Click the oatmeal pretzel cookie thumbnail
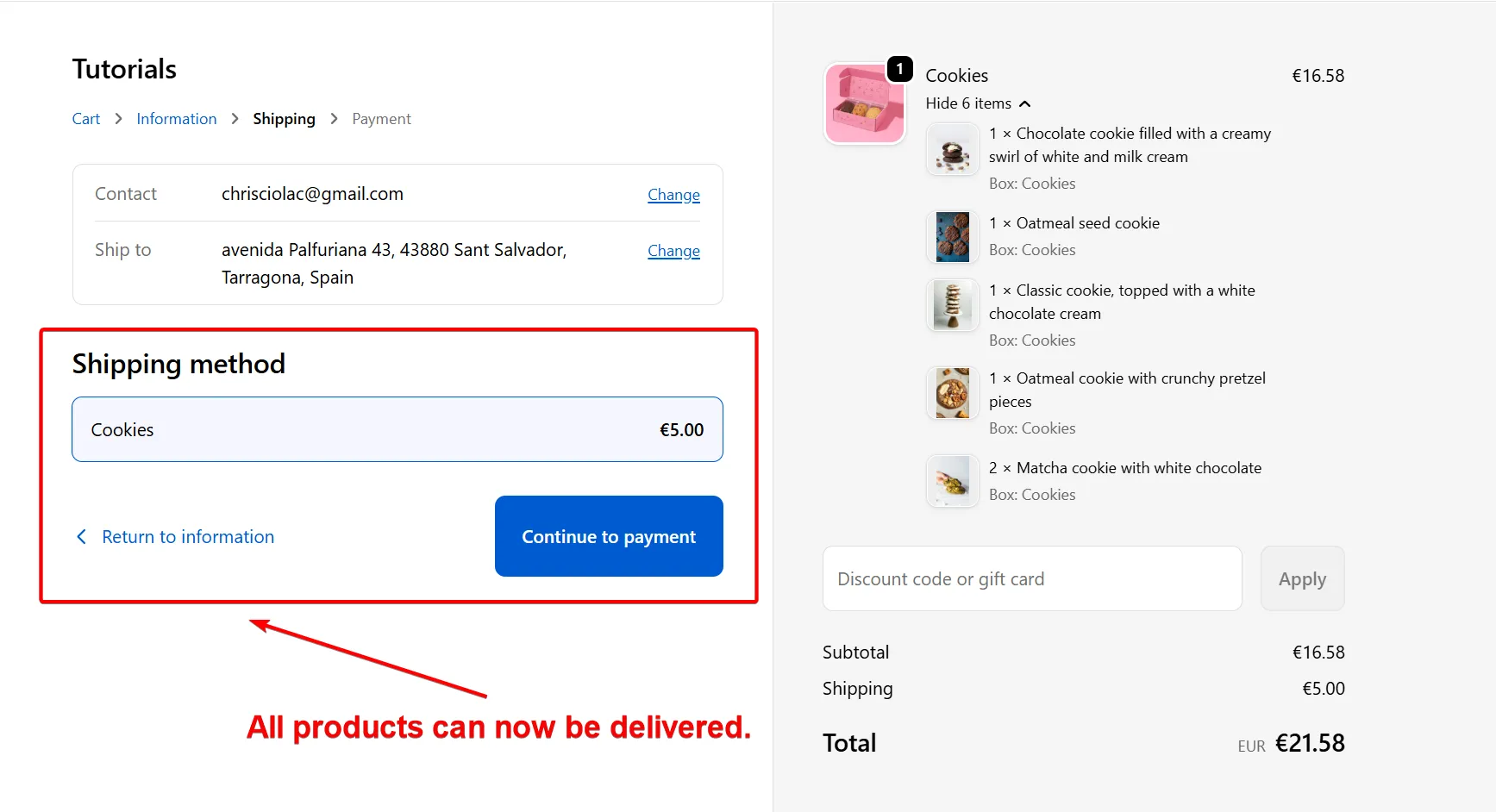This screenshot has height=812, width=1496. (x=951, y=393)
